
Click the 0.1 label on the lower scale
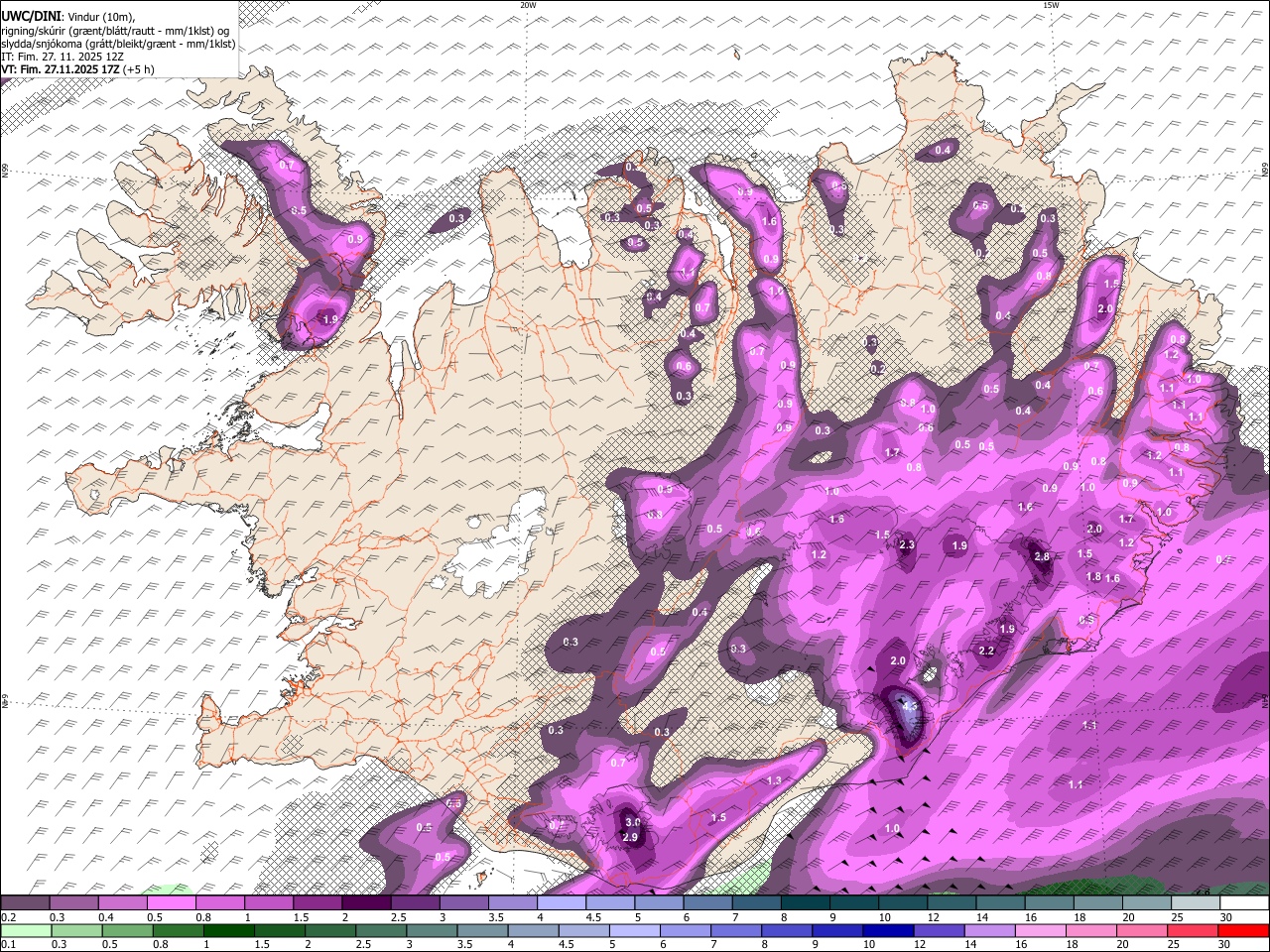point(9,945)
